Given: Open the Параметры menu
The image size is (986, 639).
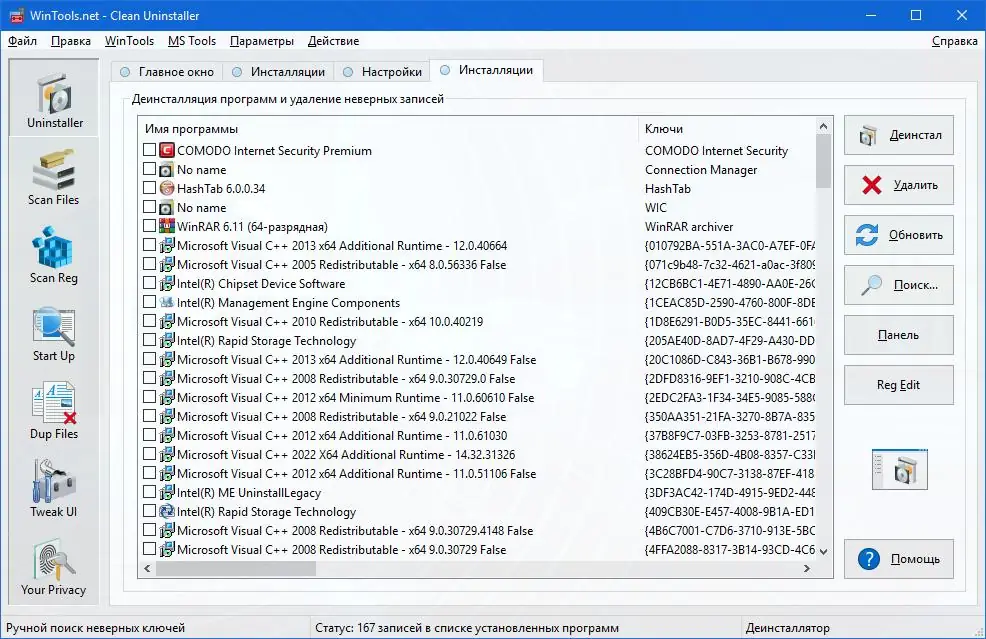Looking at the screenshot, I should 262,41.
